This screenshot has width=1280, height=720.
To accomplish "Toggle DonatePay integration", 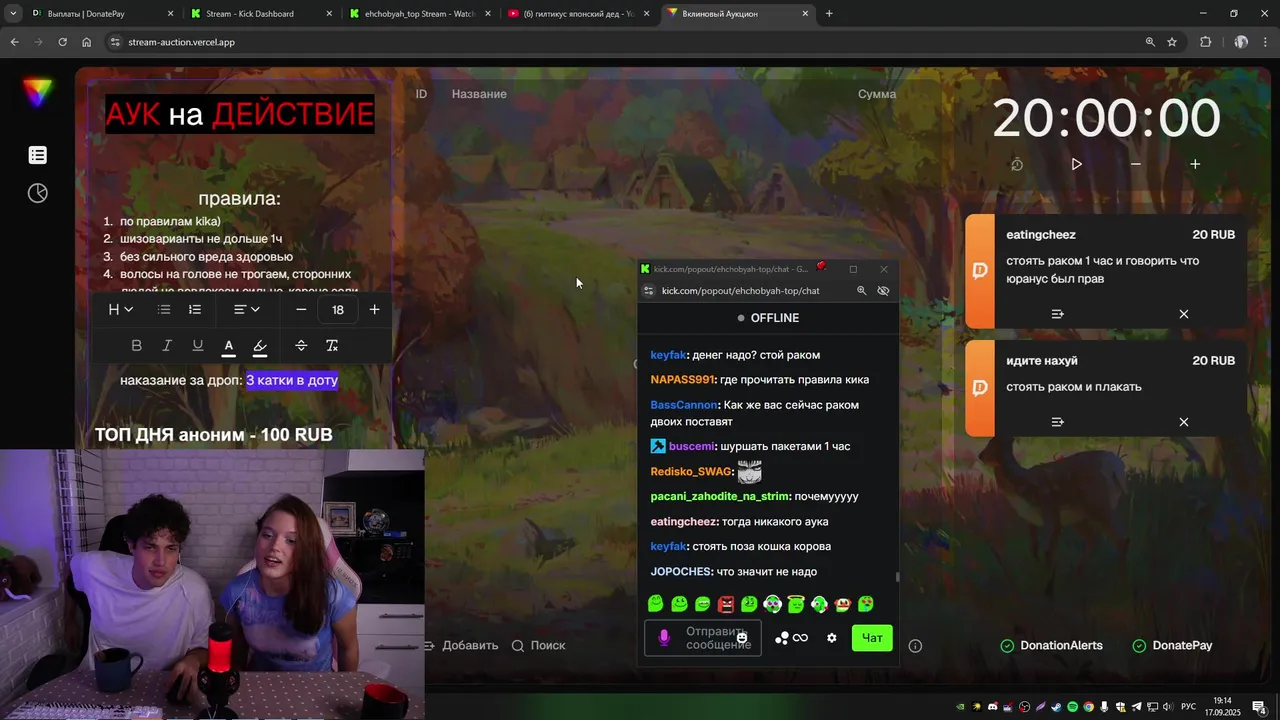I will tap(1172, 646).
